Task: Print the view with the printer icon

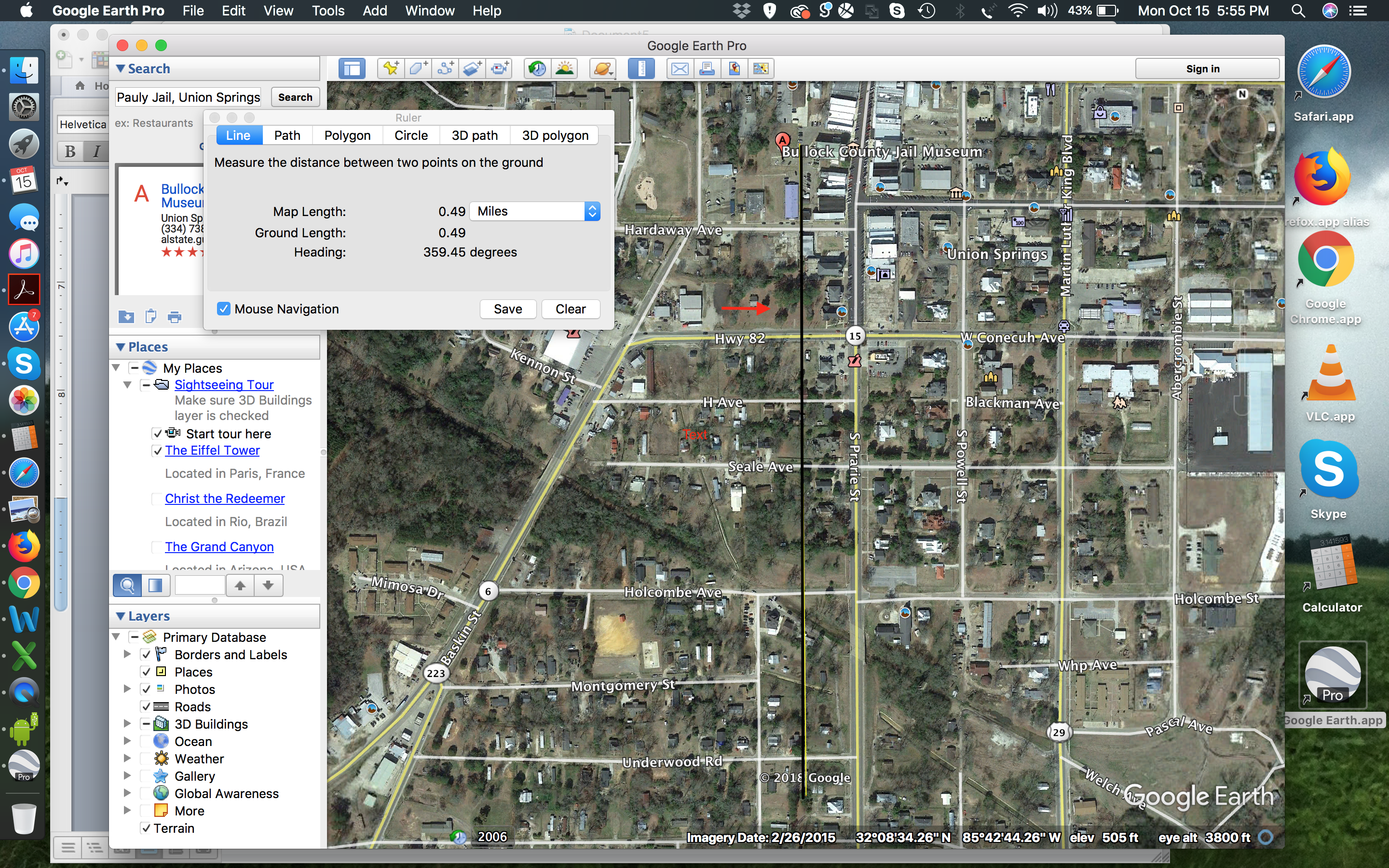Action: (x=707, y=69)
